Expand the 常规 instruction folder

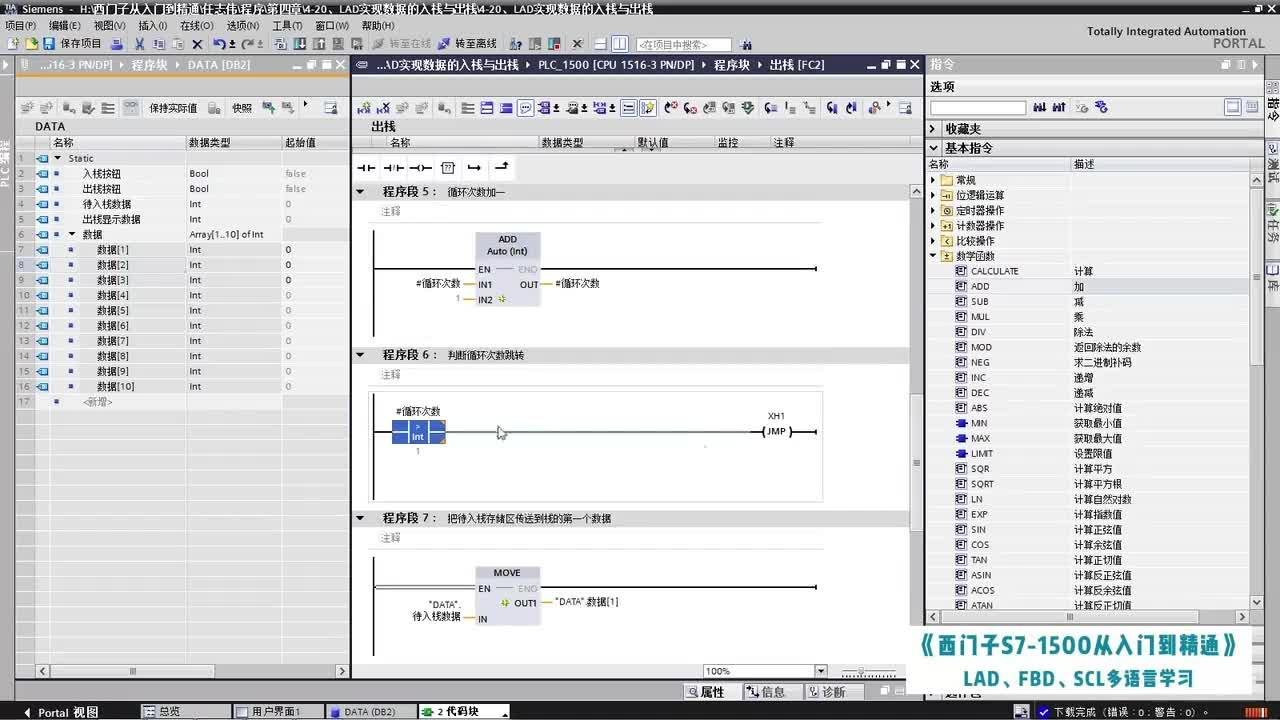coord(934,180)
